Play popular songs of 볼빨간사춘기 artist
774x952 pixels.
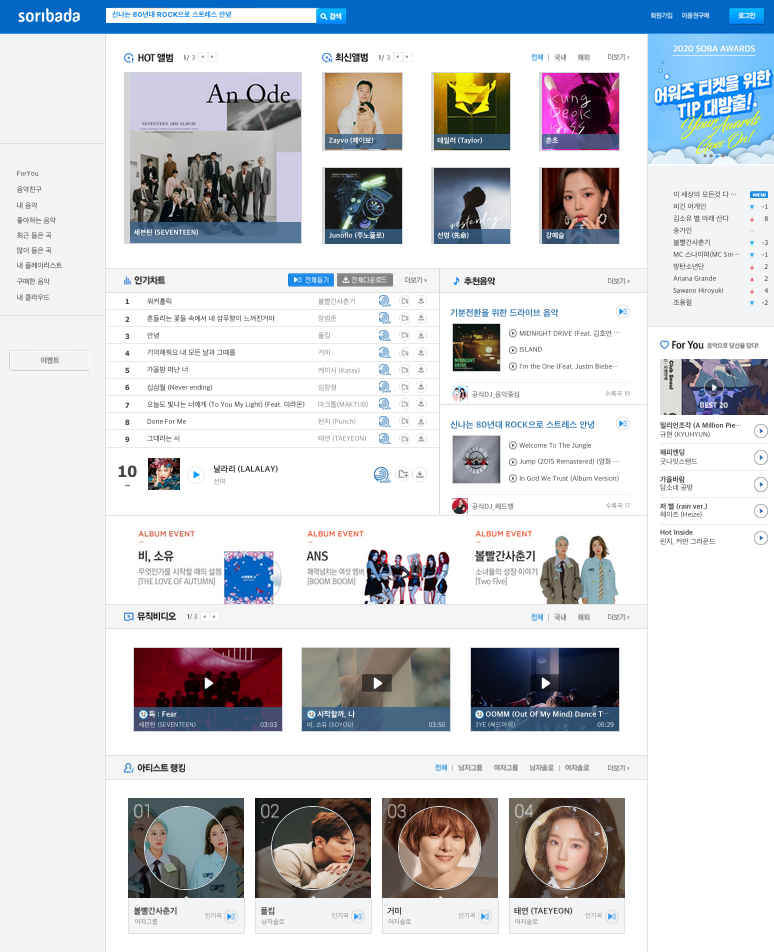231,916
